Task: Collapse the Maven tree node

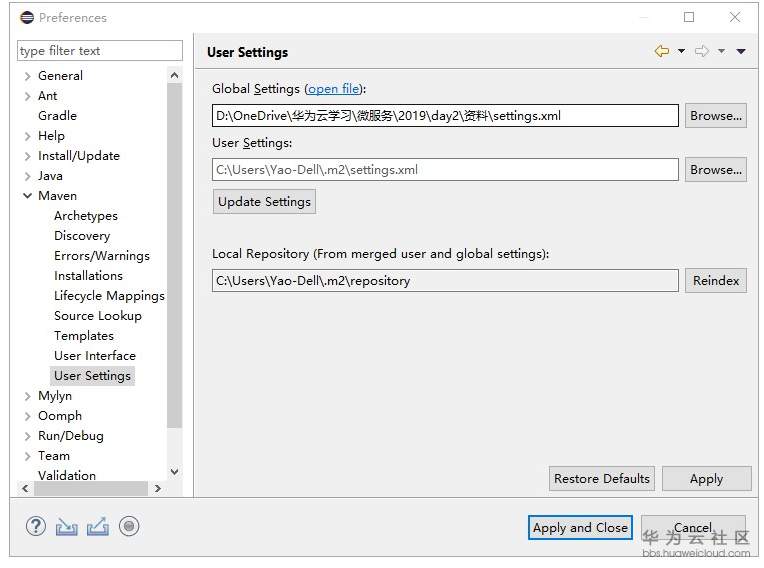Action: [x=27, y=196]
